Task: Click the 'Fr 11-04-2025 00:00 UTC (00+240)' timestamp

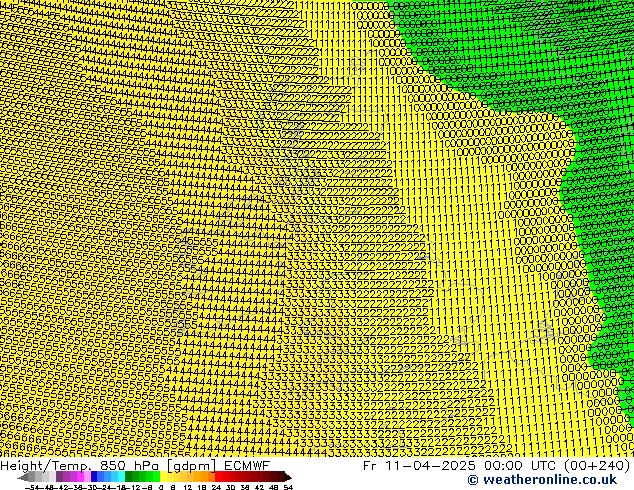Action: point(497,465)
